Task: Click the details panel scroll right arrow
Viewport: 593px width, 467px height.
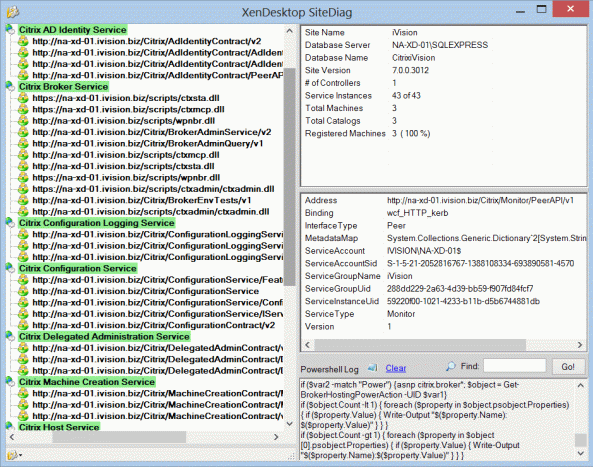Action: click(x=580, y=345)
